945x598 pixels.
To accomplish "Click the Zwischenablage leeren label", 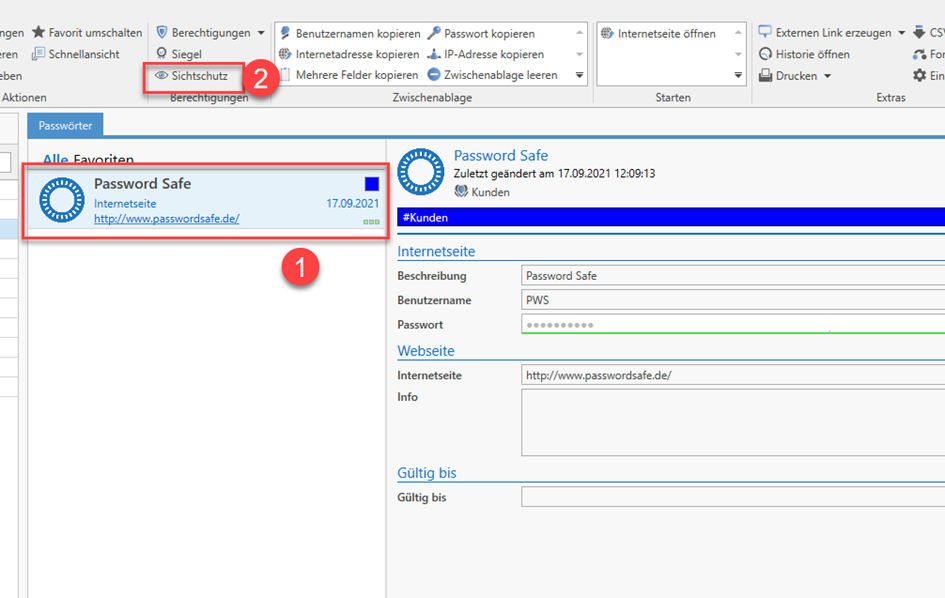I will 501,75.
